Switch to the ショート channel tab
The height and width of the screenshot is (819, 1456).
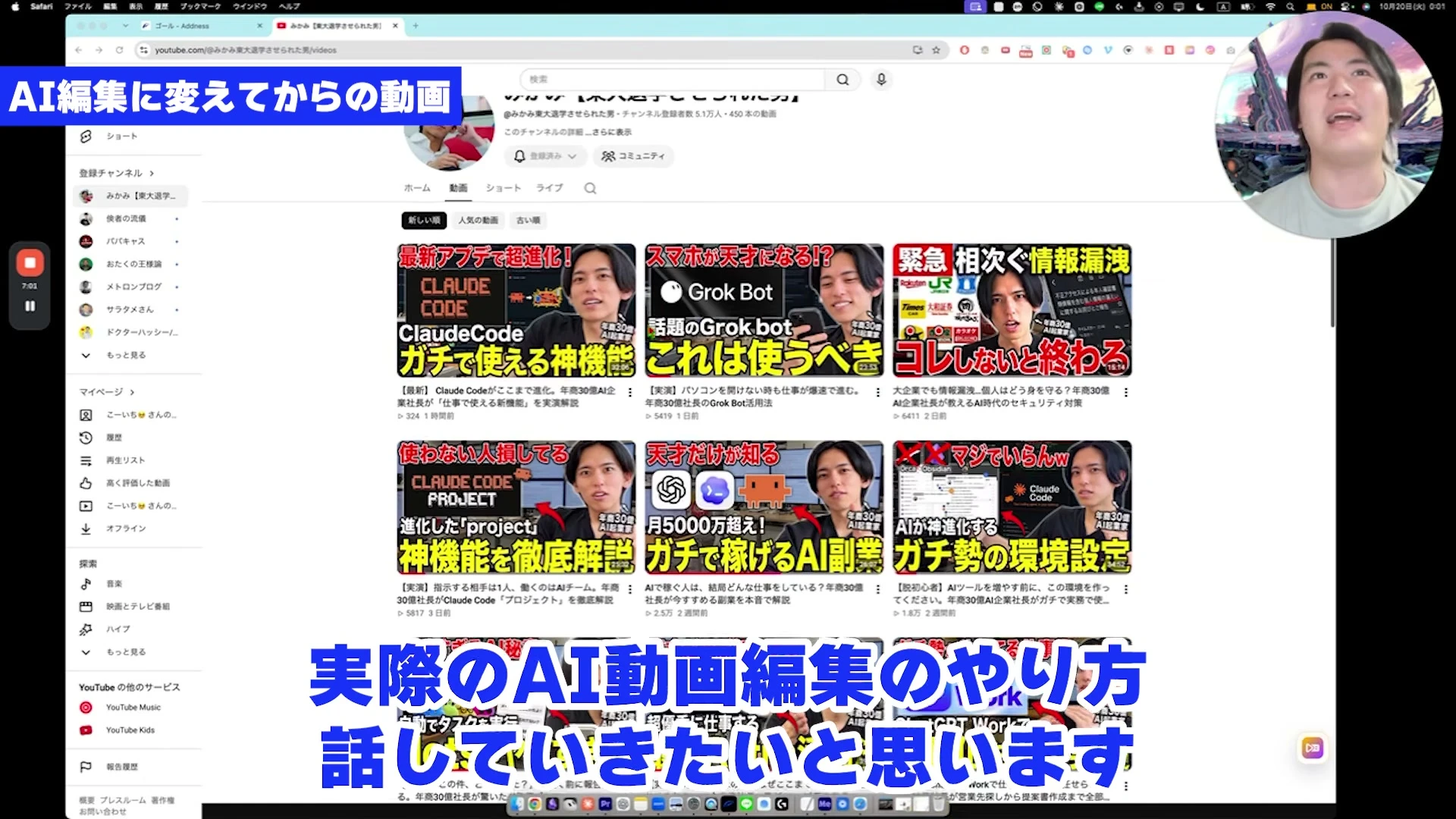(x=503, y=188)
